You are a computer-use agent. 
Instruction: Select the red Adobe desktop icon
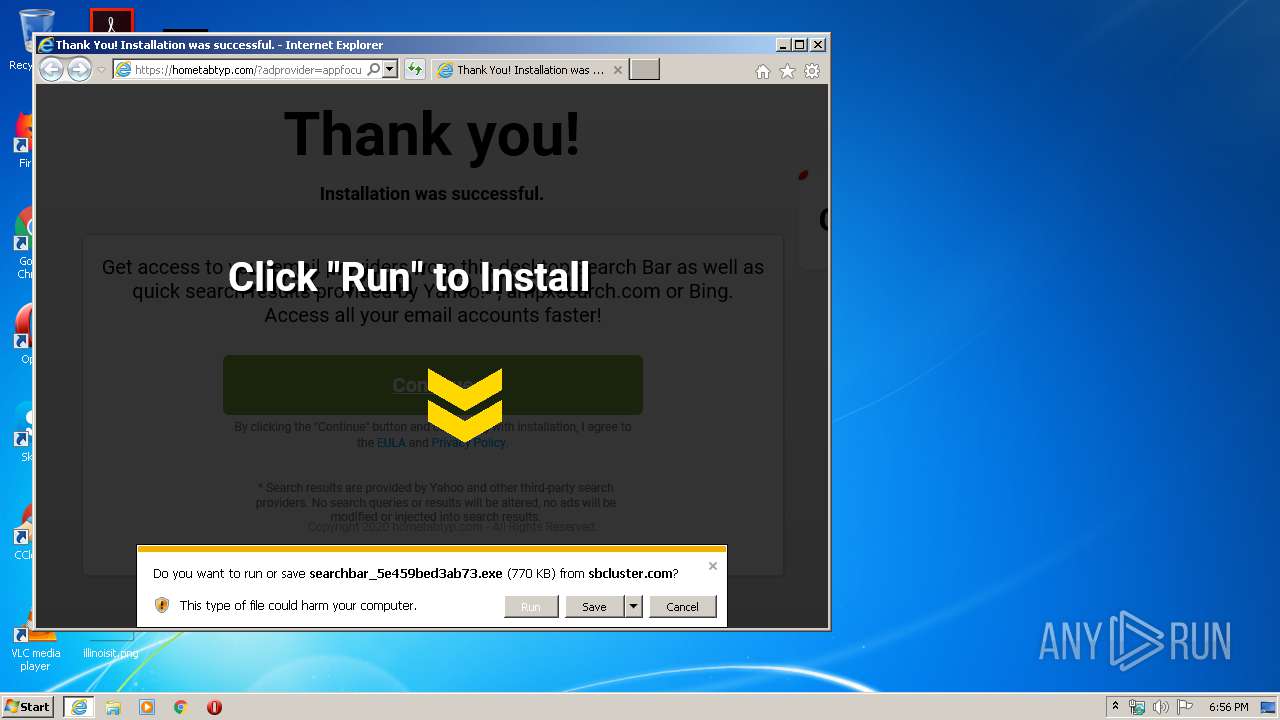click(111, 21)
